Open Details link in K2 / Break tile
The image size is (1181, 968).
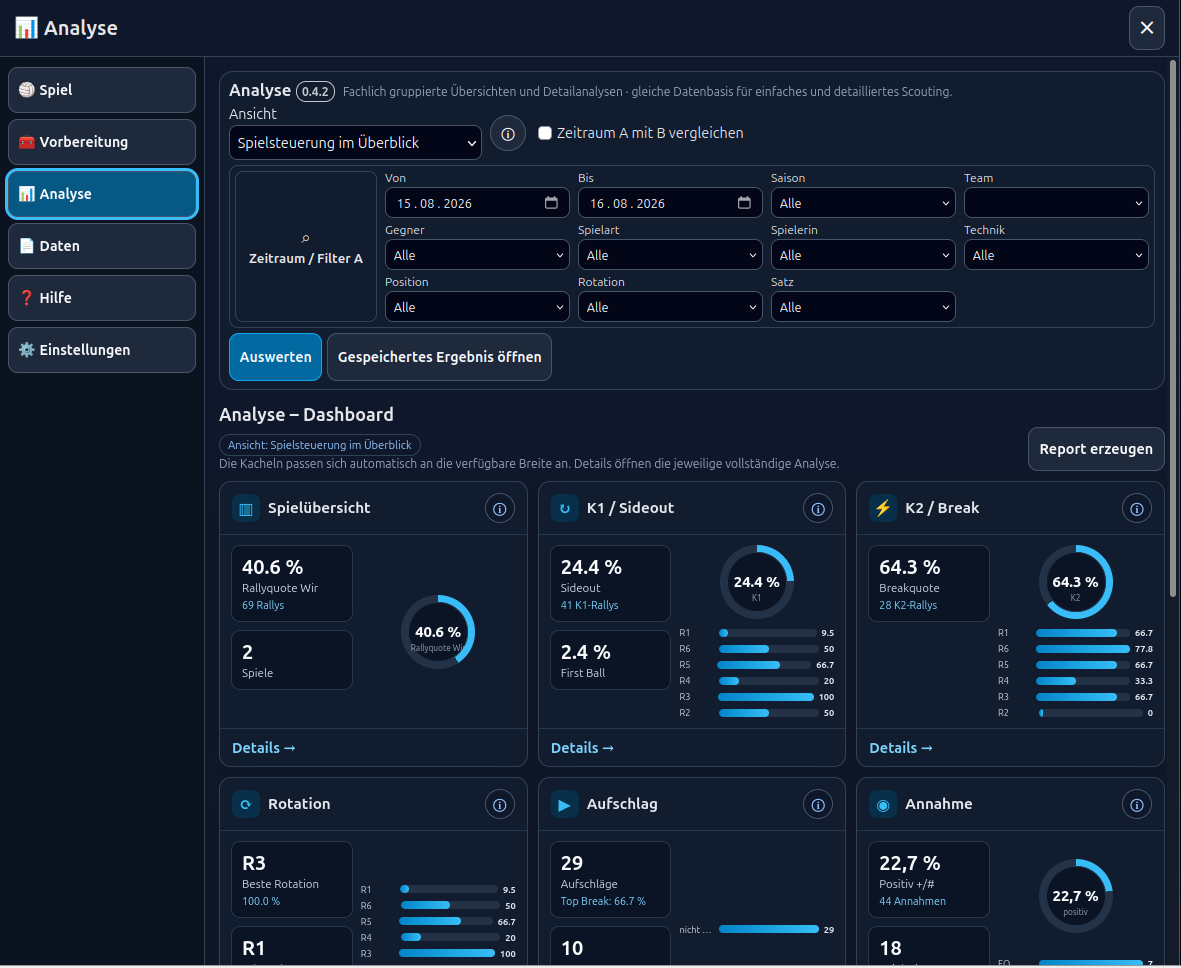[900, 748]
